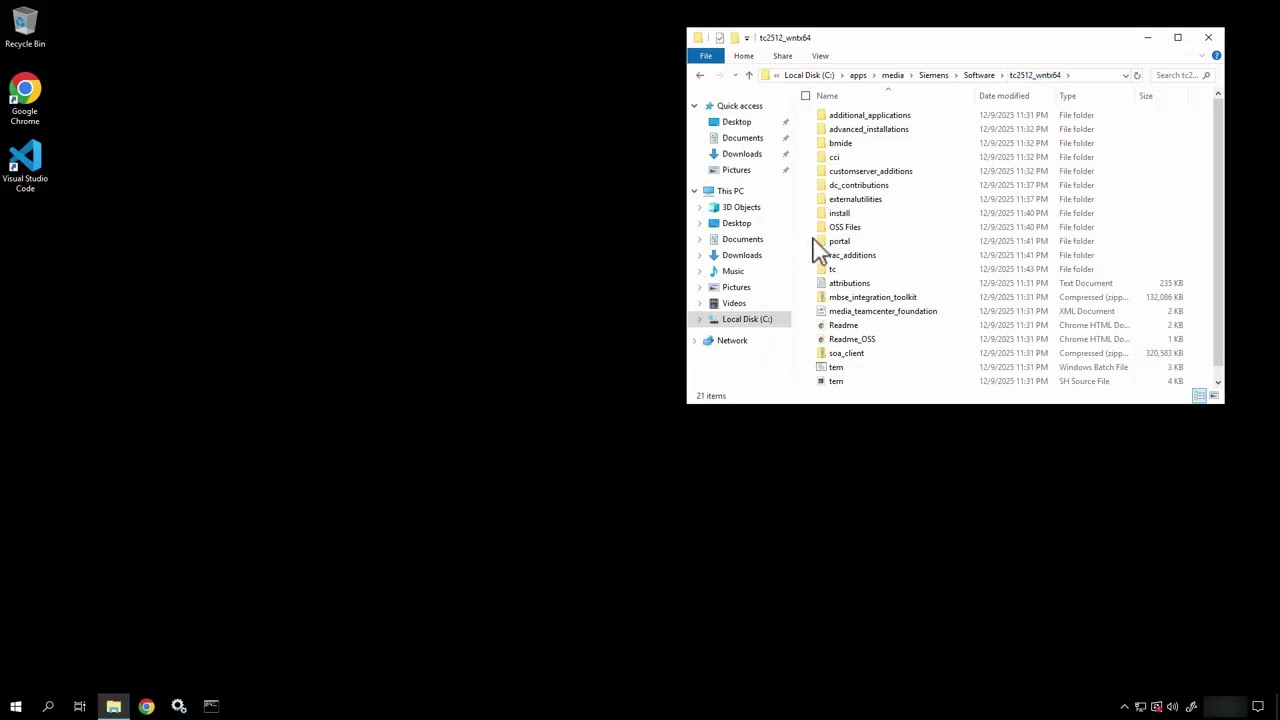Open Explorer help question mark icon
1280x720 pixels.
[x=1216, y=56]
